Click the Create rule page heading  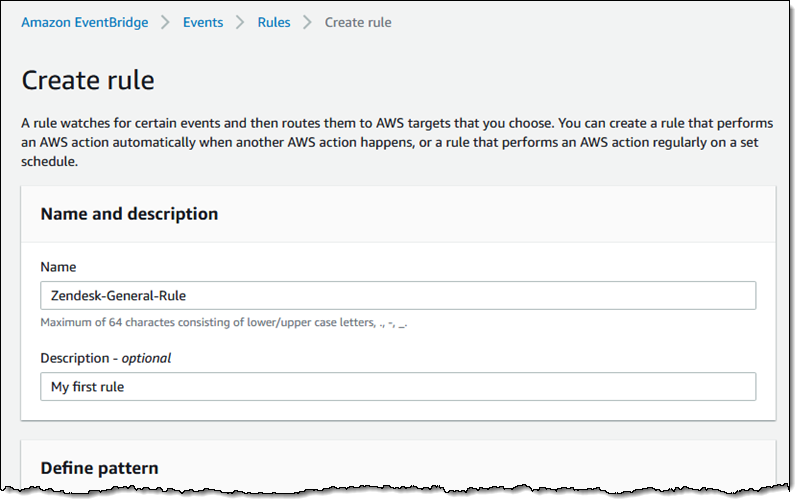point(88,81)
